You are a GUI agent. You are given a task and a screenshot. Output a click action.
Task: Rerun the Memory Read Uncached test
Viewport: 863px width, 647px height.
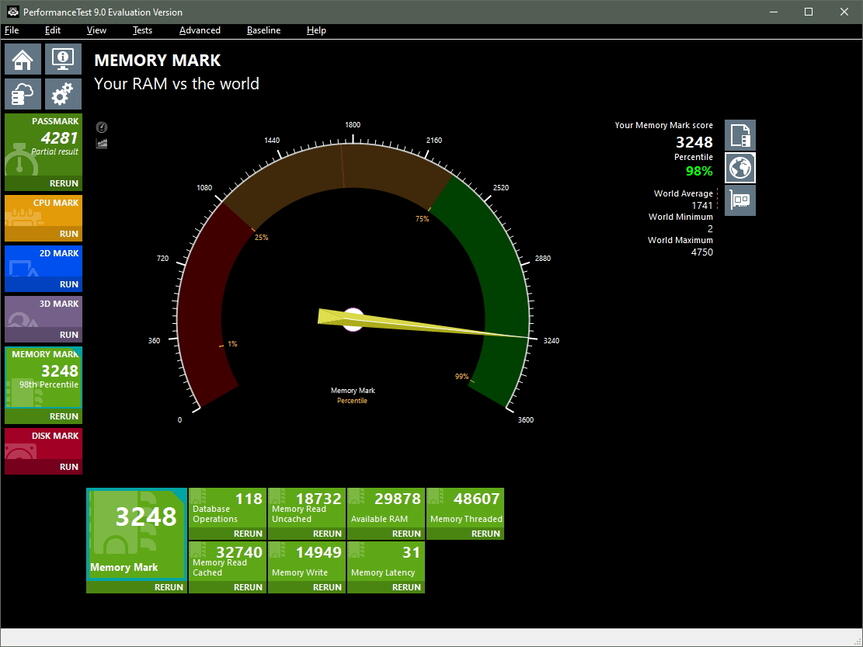click(x=327, y=534)
